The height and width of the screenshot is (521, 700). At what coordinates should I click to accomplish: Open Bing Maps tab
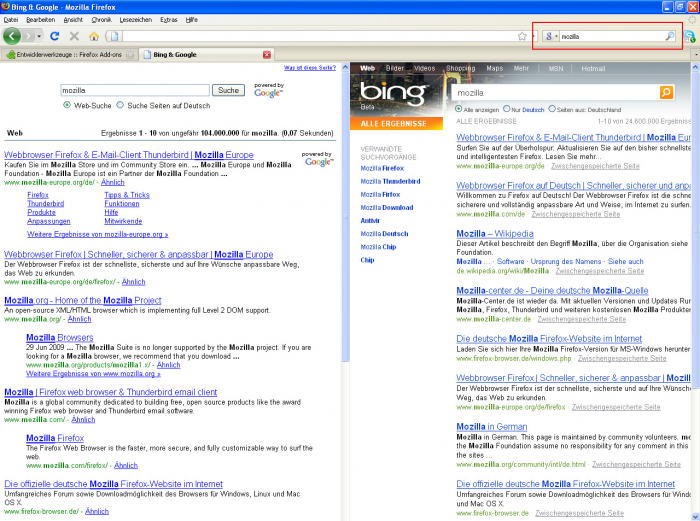495,68
